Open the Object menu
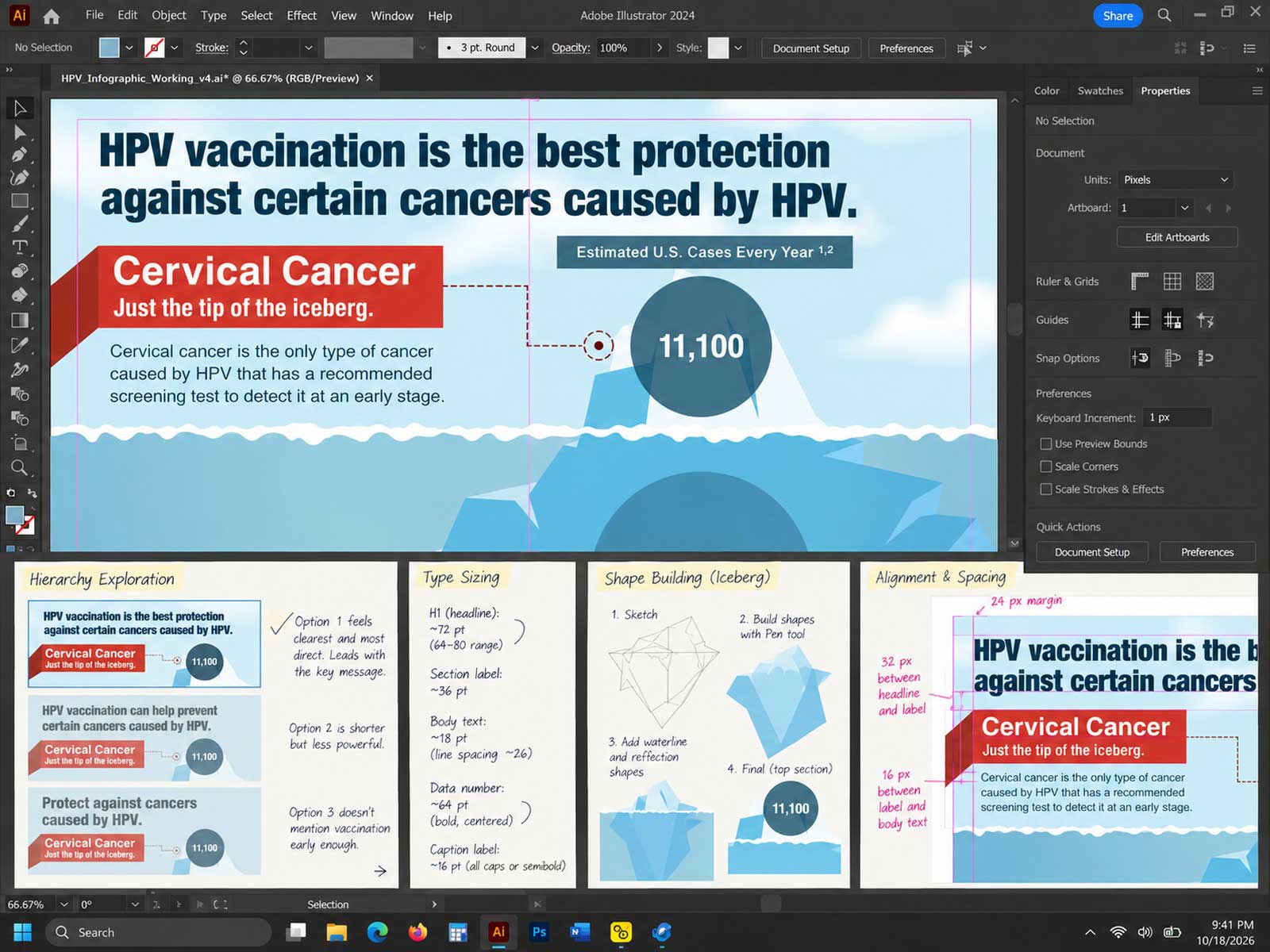This screenshot has height=952, width=1270. point(168,15)
